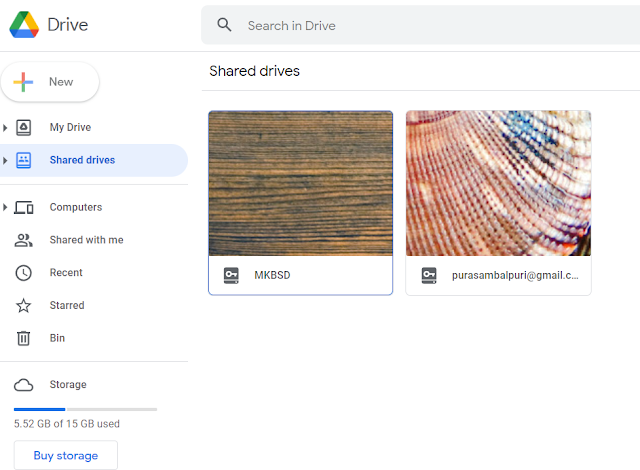Click the colorful plus icon

click(23, 82)
